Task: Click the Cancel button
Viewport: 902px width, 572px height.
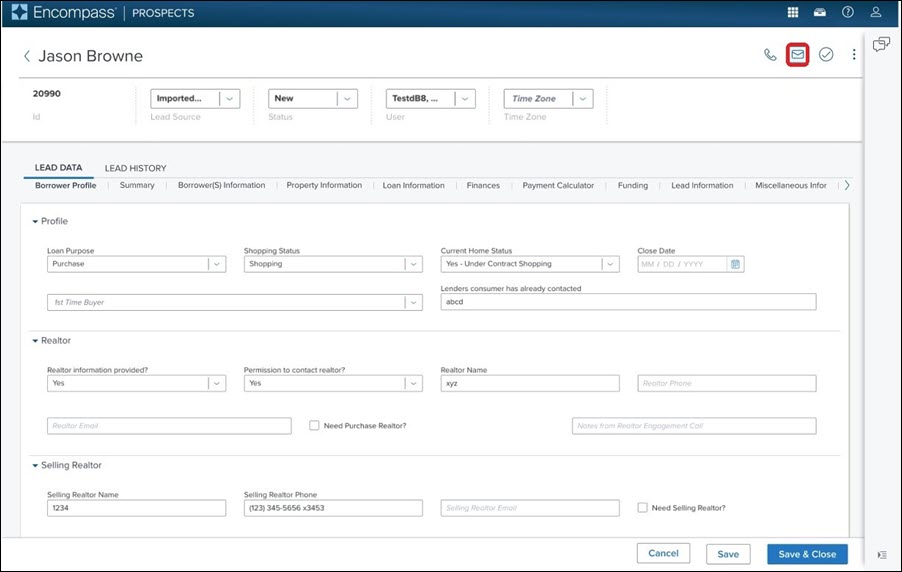Action: [663, 553]
